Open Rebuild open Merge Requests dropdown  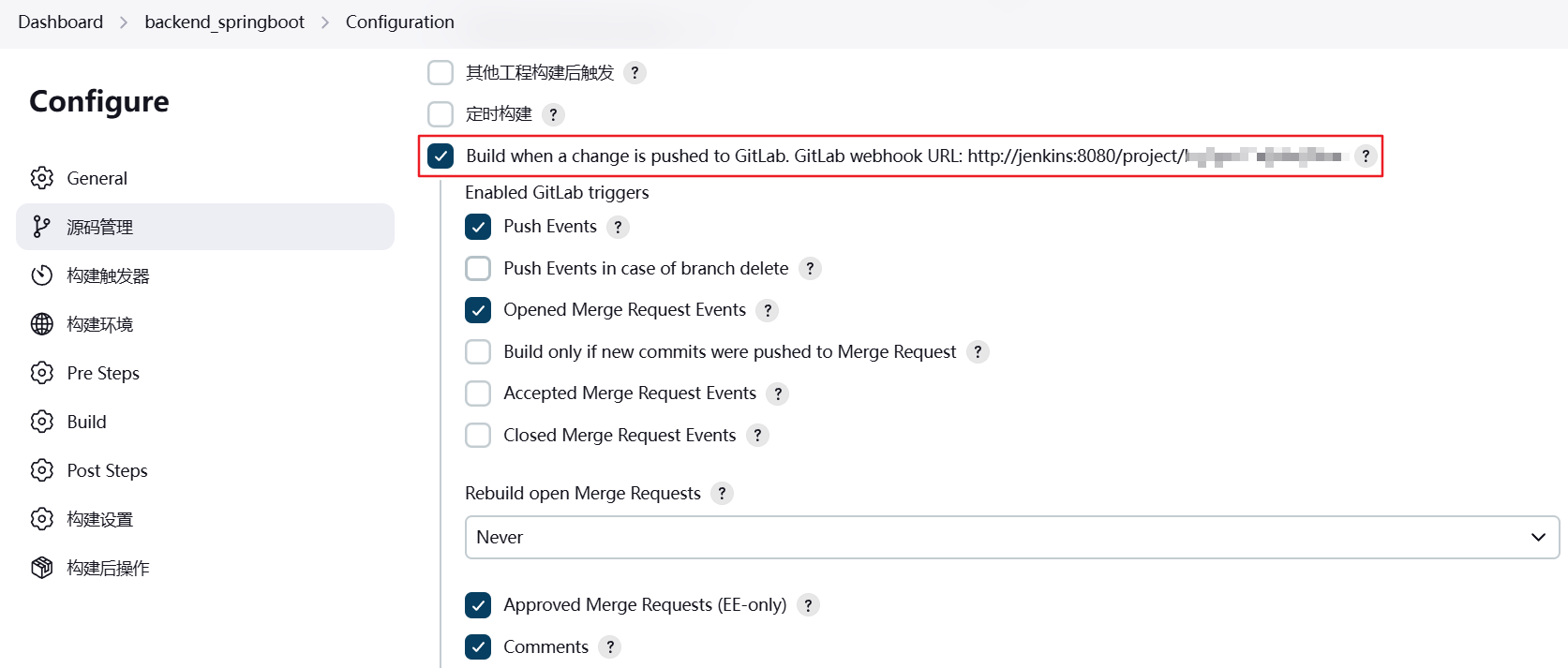1011,538
